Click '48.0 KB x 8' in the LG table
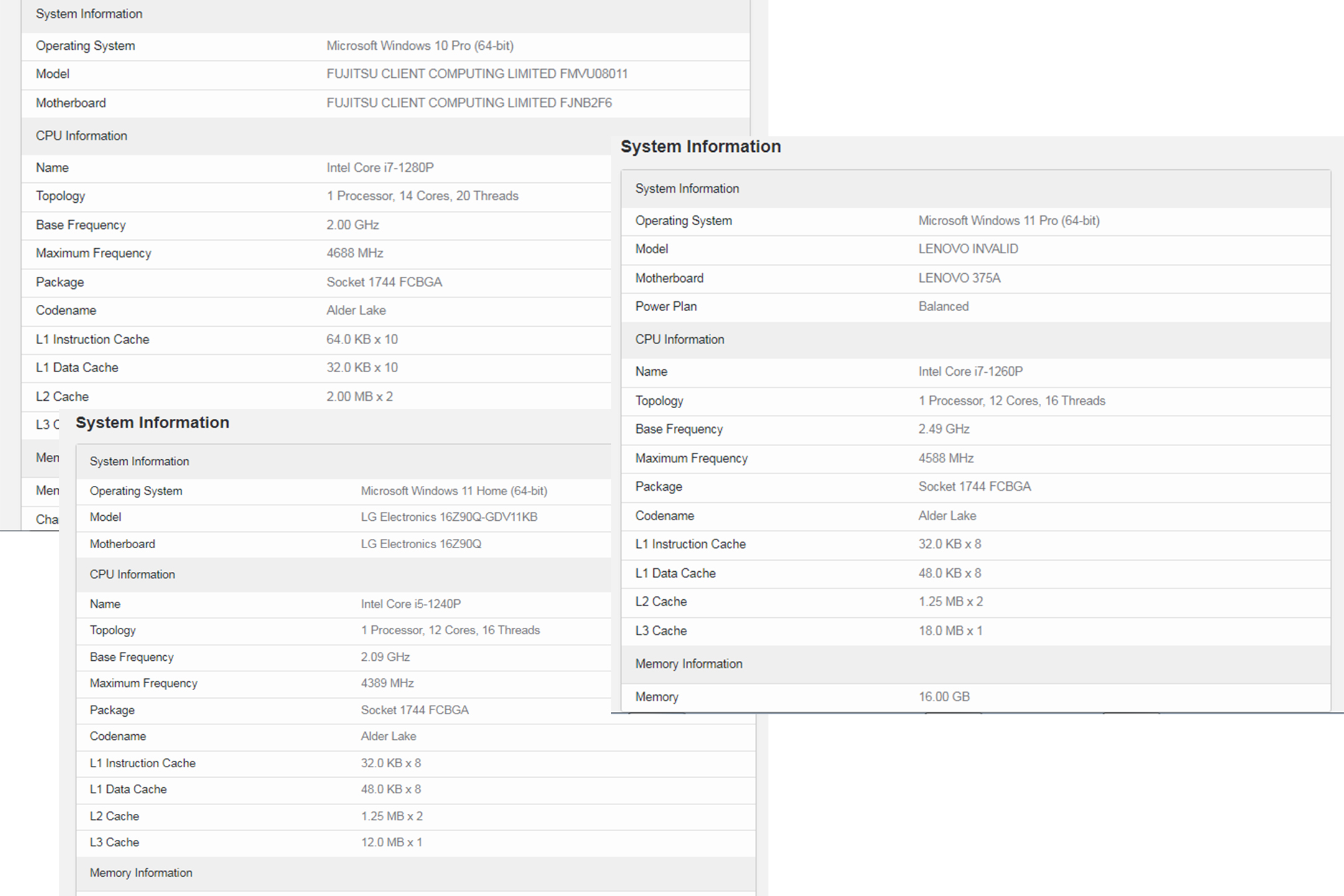Image resolution: width=1344 pixels, height=896 pixels. [391, 790]
